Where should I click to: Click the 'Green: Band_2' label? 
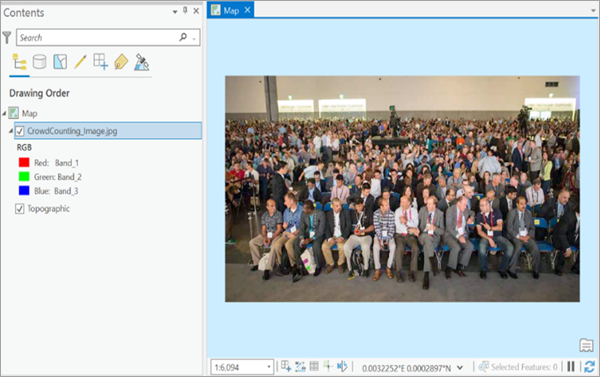[x=58, y=177]
